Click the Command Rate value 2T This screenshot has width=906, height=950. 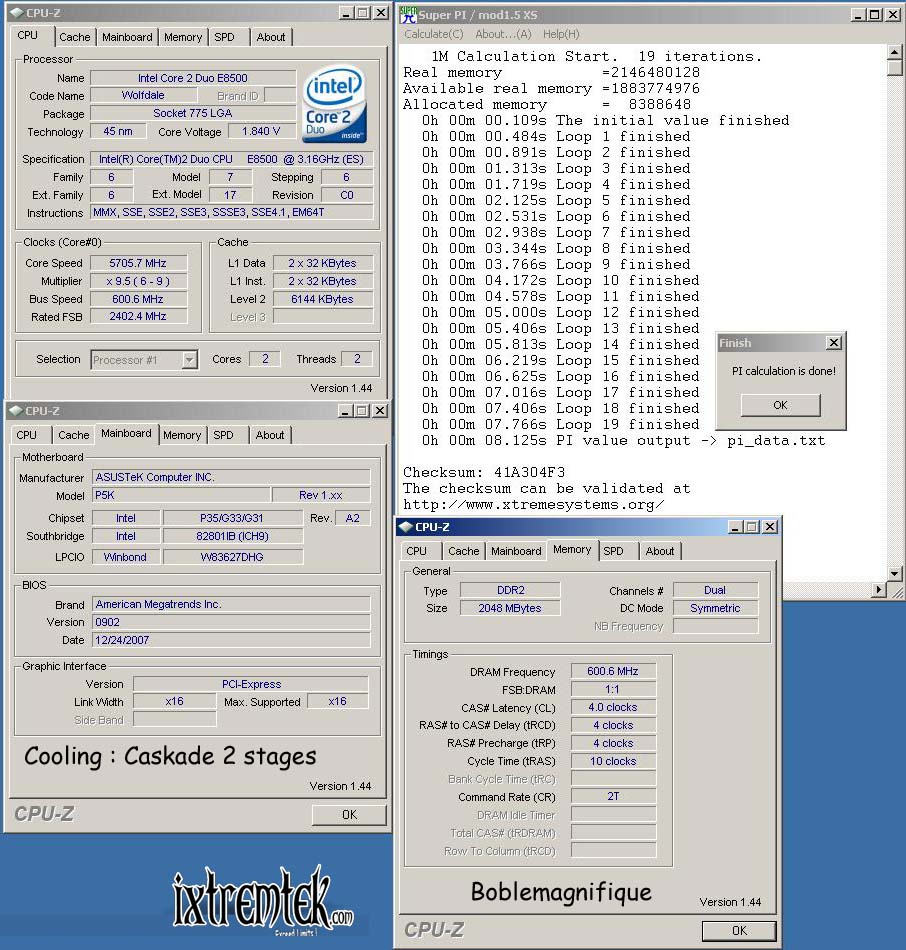tap(613, 796)
